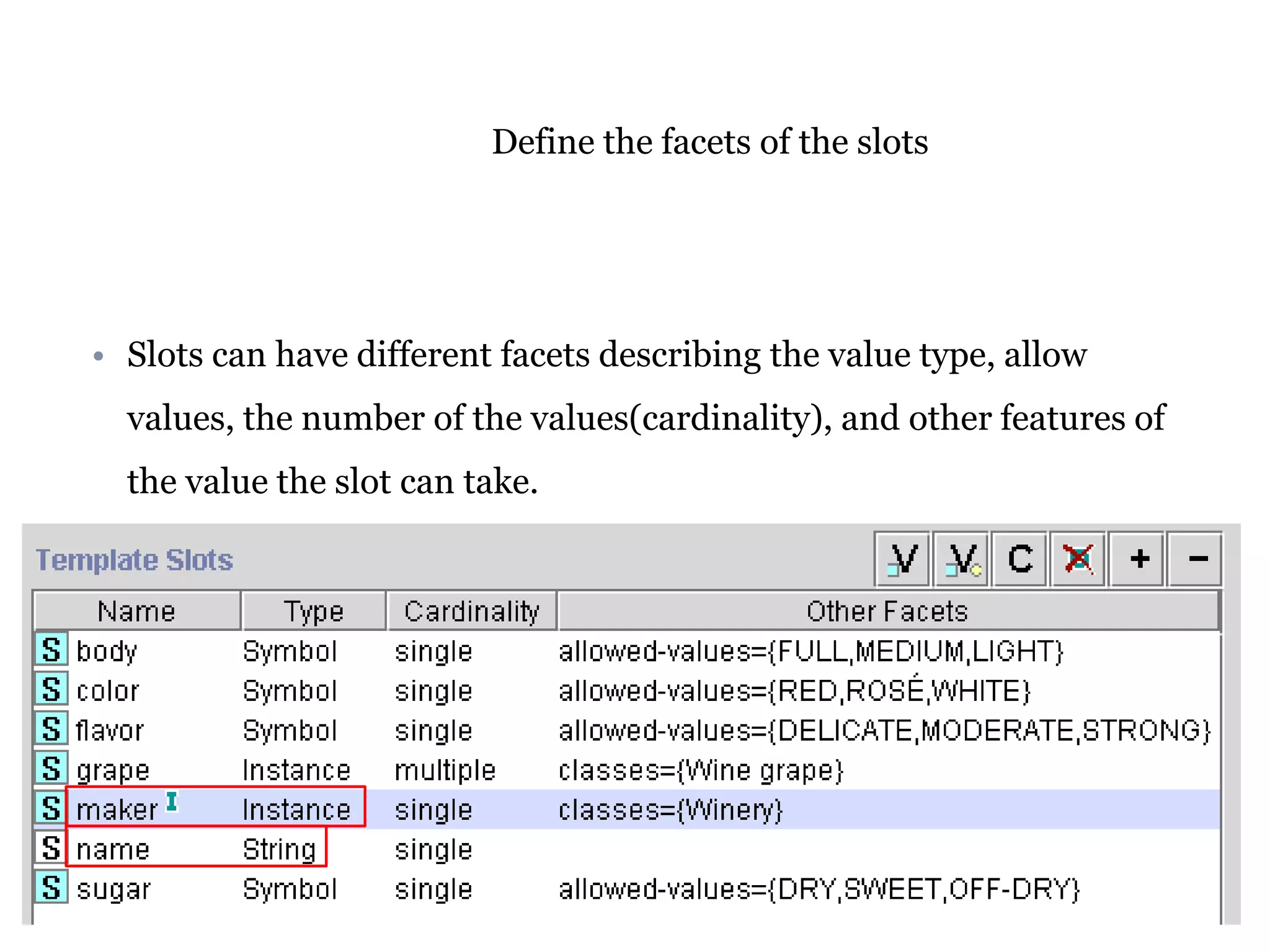Click the S icon for flavor slot

[x=51, y=729]
